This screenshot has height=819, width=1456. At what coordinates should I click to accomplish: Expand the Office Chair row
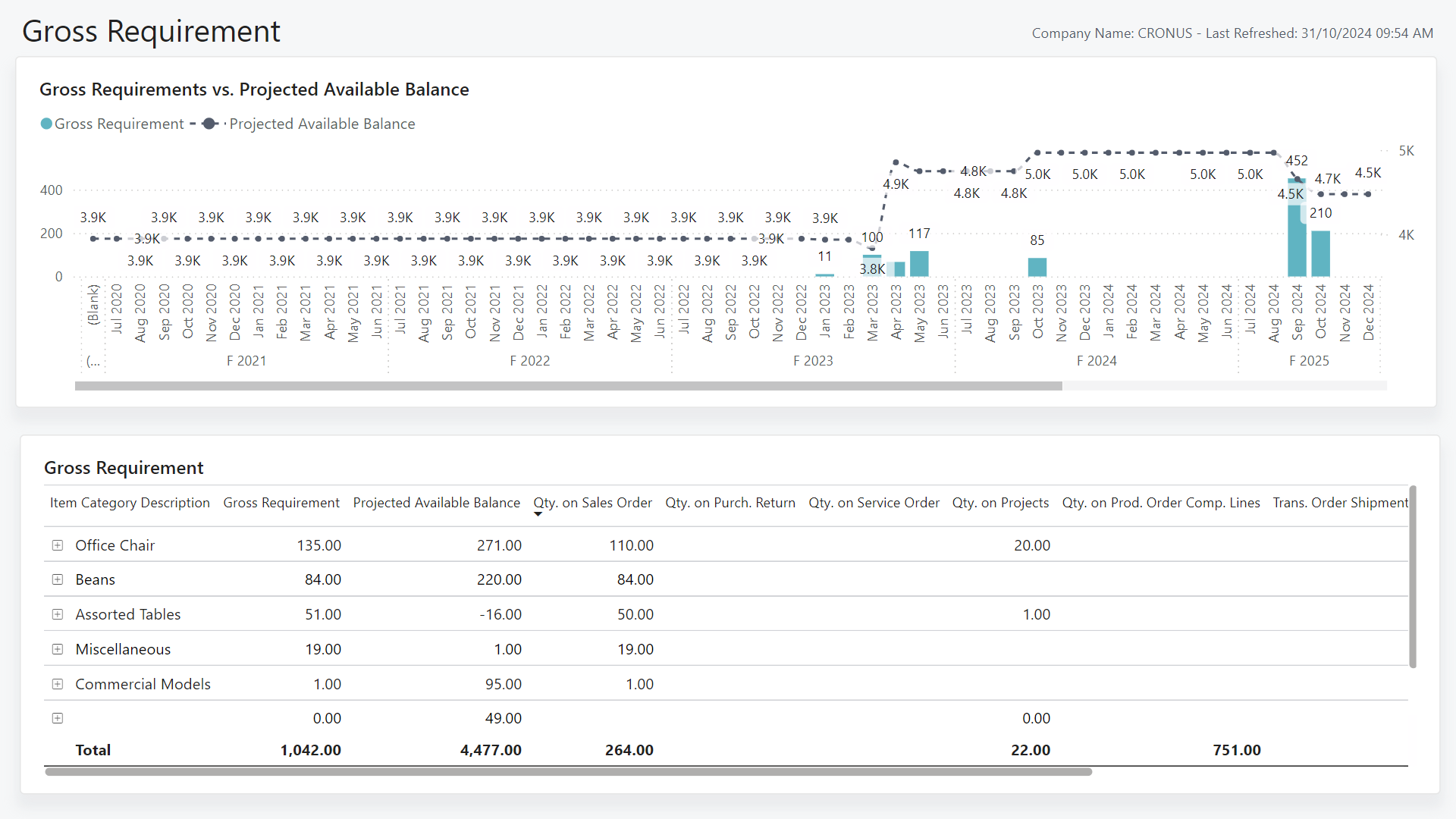(x=58, y=544)
